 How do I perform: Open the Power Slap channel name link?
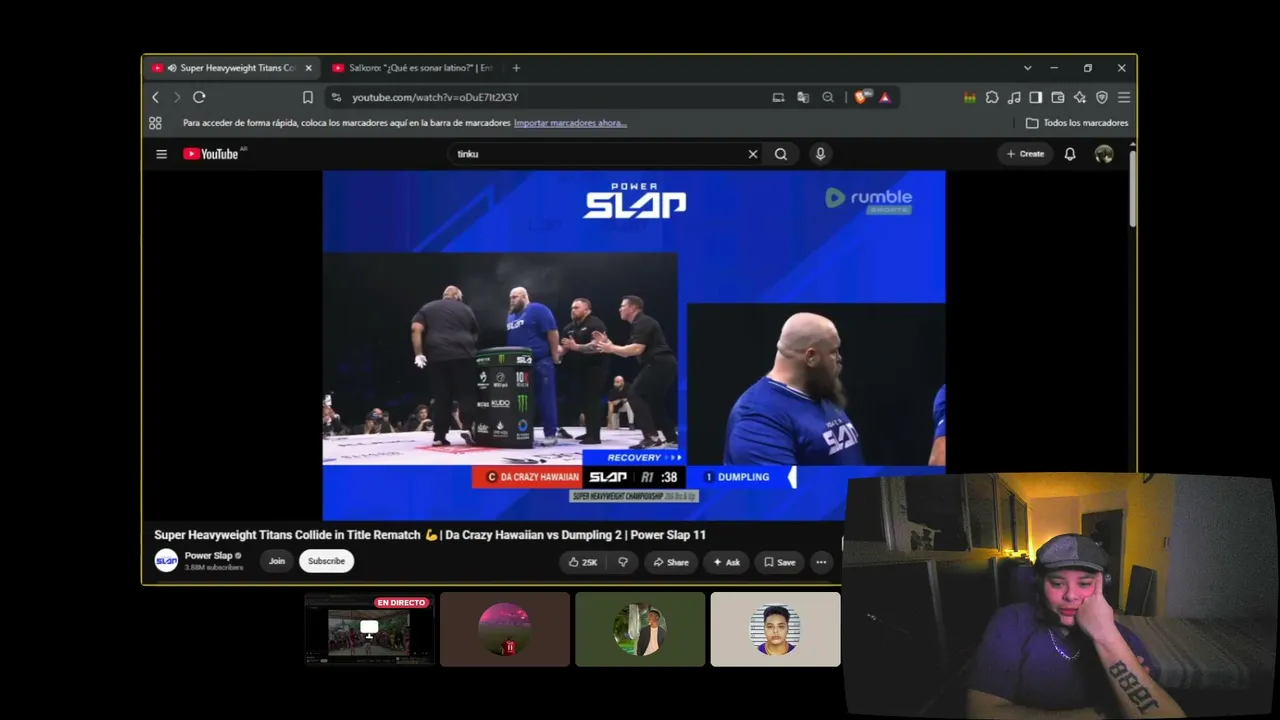click(x=208, y=556)
